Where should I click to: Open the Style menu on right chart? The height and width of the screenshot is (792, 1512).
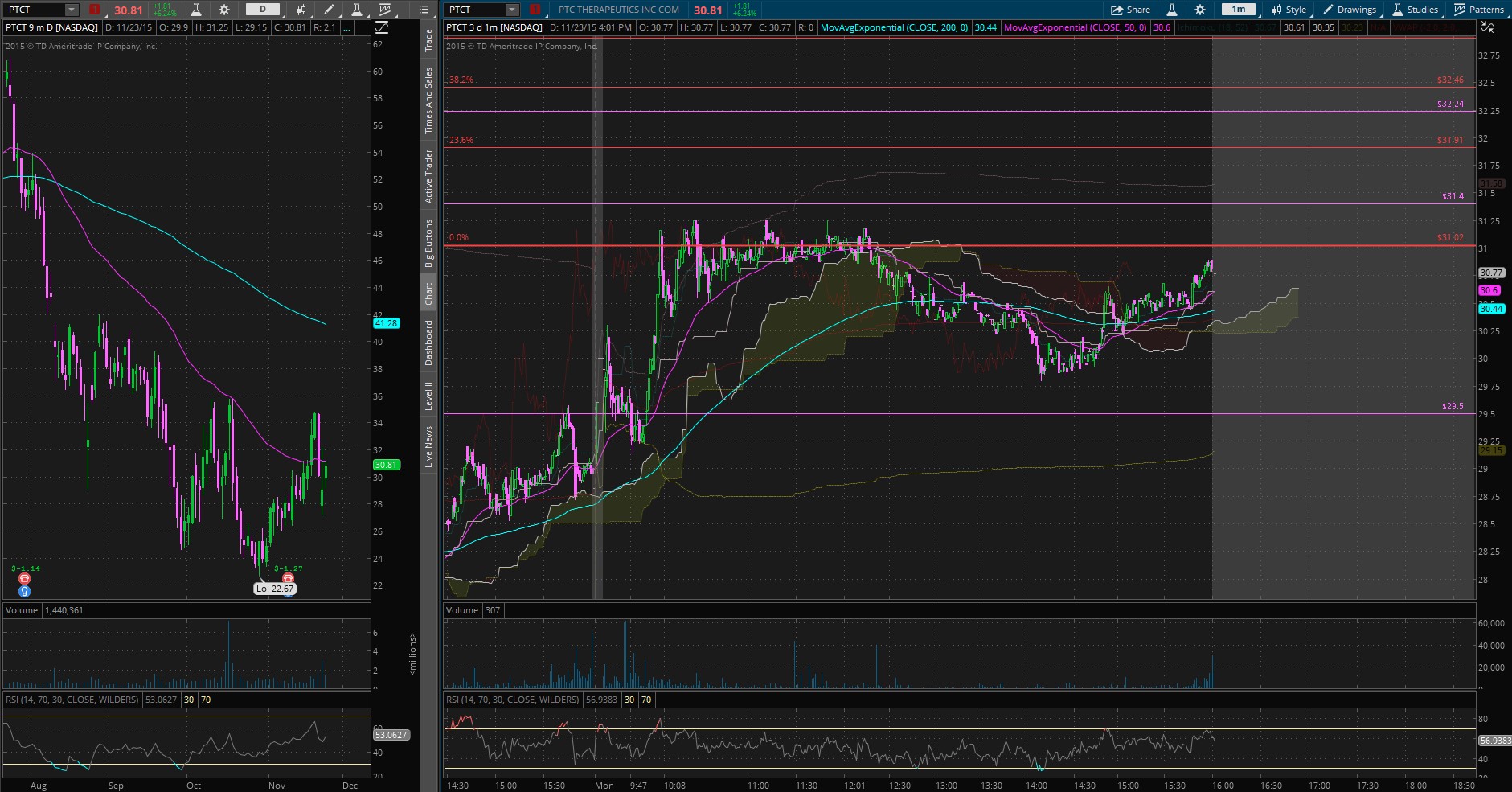pyautogui.click(x=1289, y=10)
